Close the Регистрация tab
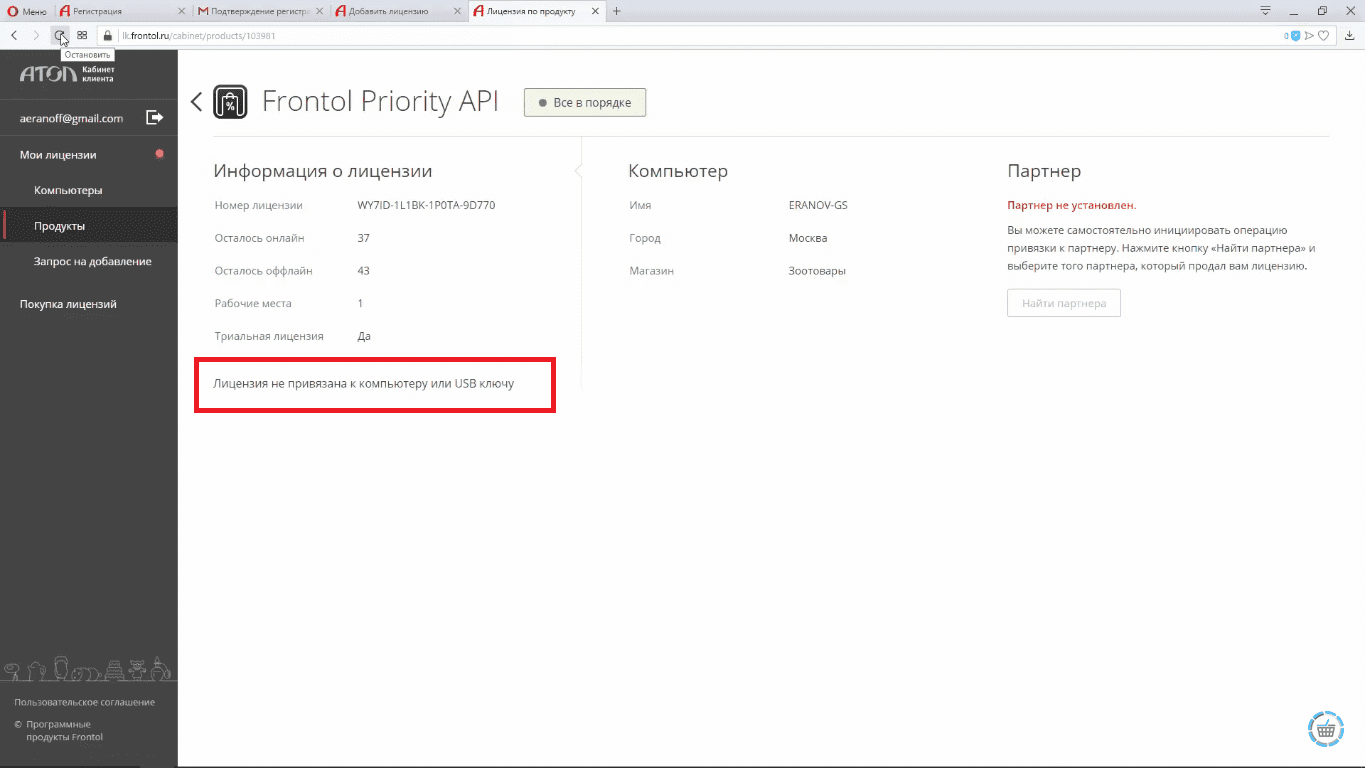 click(180, 11)
